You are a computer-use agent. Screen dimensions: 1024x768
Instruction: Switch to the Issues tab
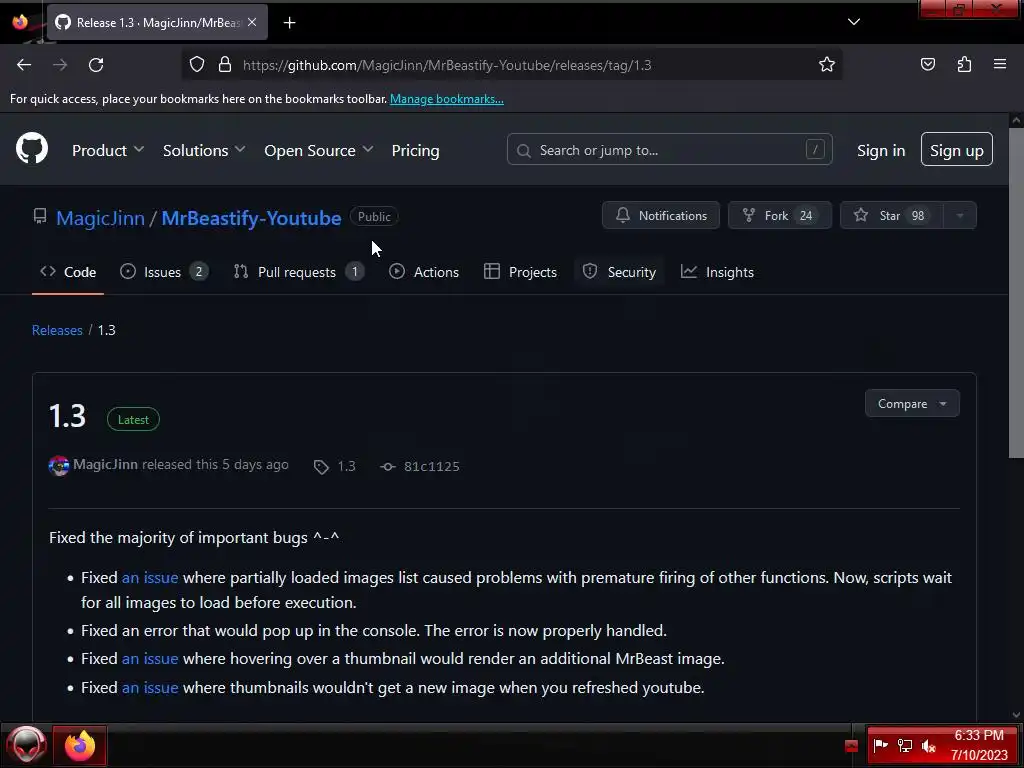[x=164, y=272]
